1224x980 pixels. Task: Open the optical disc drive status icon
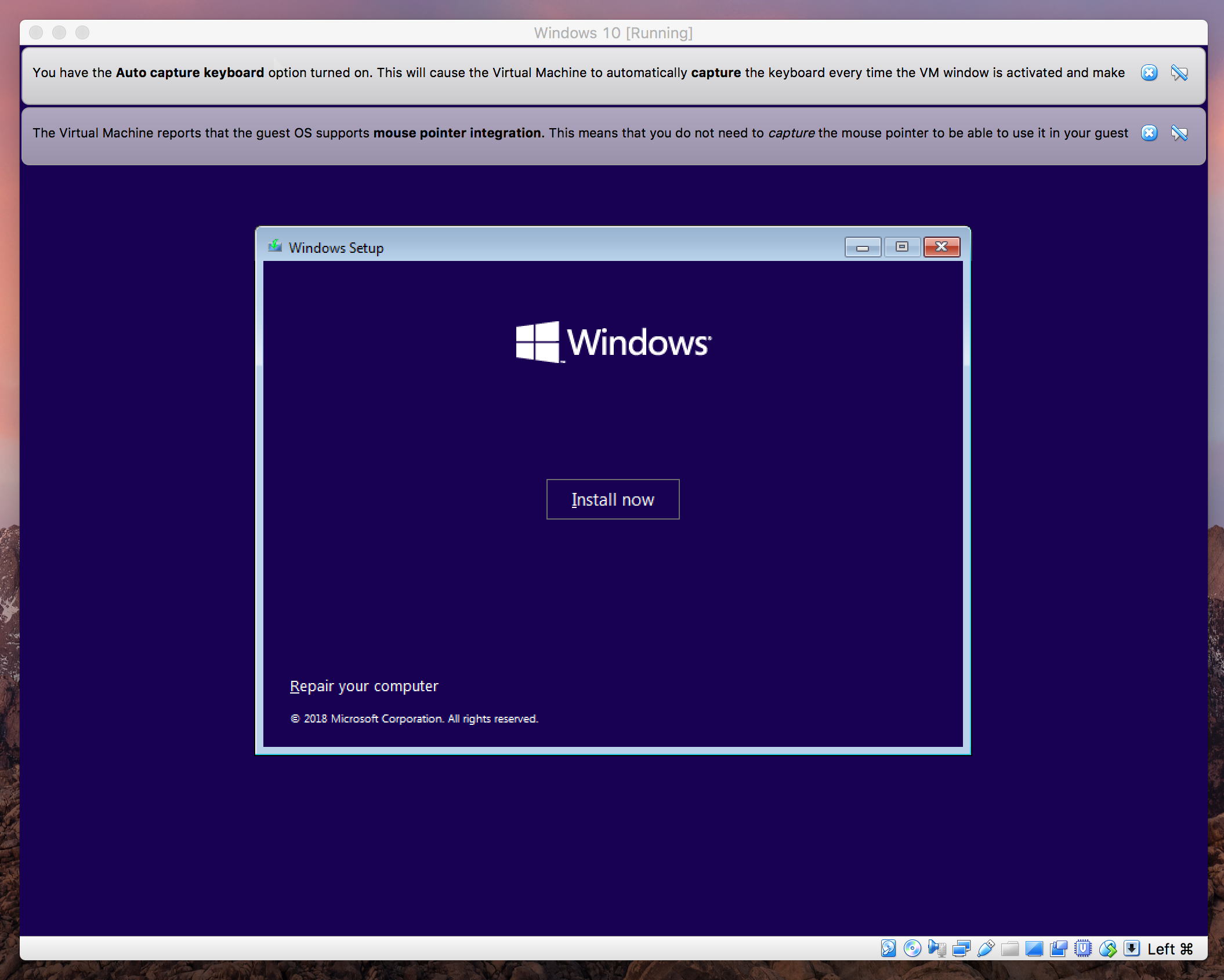point(912,949)
